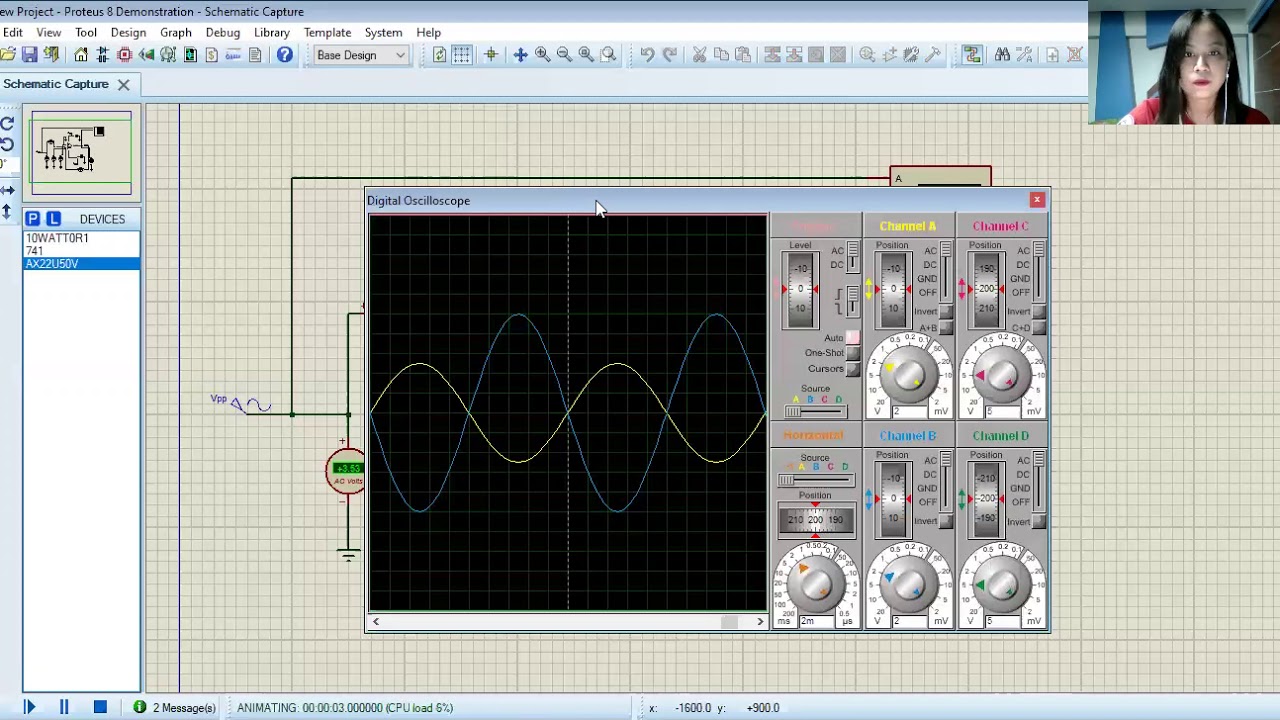Viewport: 1280px width, 720px height.
Task: Toggle the trigger Auto button
Action: coord(853,338)
